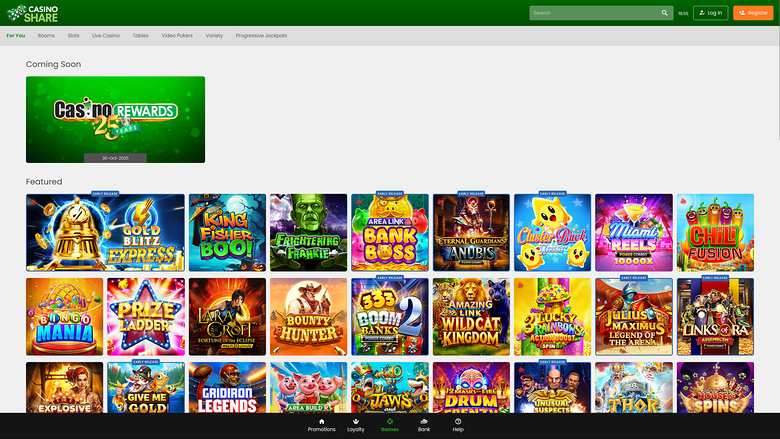The height and width of the screenshot is (439, 780).
Task: Select the Progressive Jackpots tab
Action: [261, 35]
